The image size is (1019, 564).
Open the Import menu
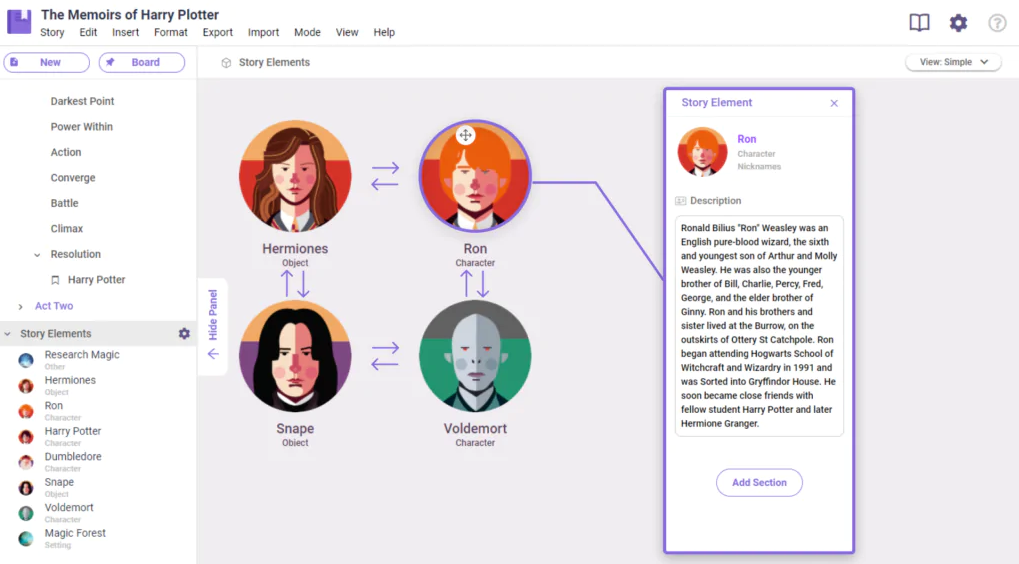pos(263,32)
